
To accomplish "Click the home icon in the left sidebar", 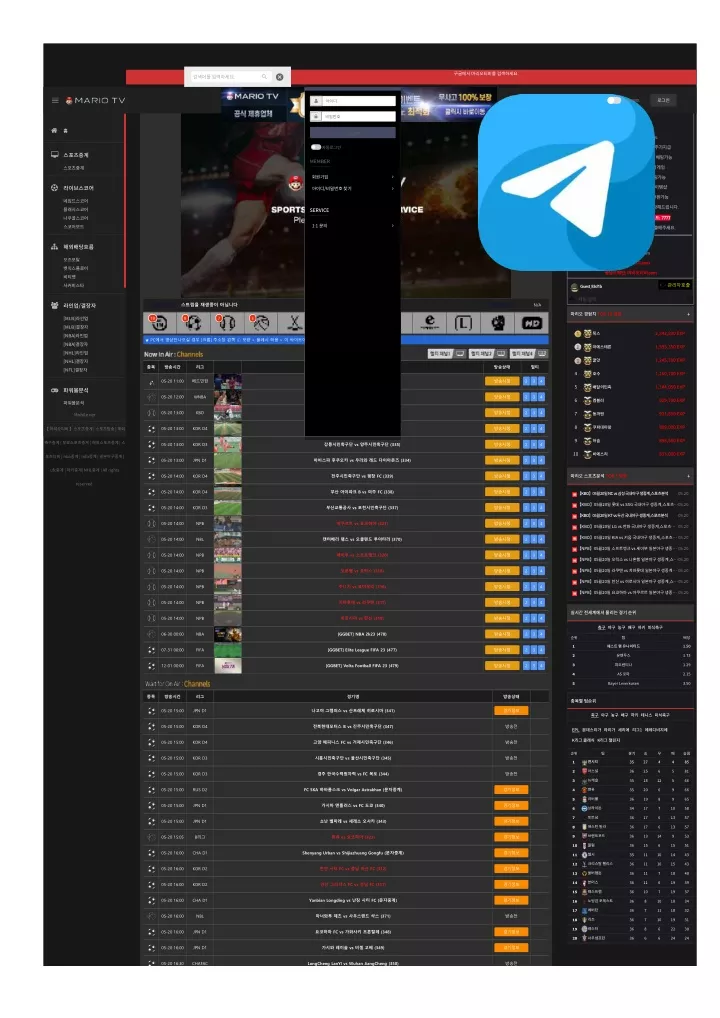I will pos(55,130).
